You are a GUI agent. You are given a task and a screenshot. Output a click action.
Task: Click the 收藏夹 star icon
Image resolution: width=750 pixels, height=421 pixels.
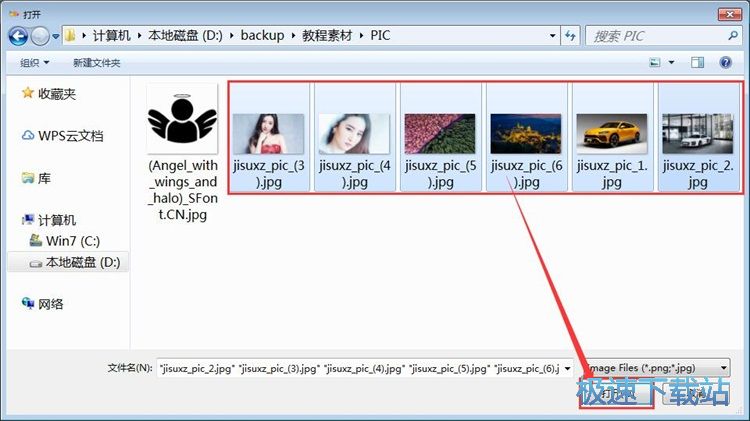pyautogui.click(x=28, y=93)
